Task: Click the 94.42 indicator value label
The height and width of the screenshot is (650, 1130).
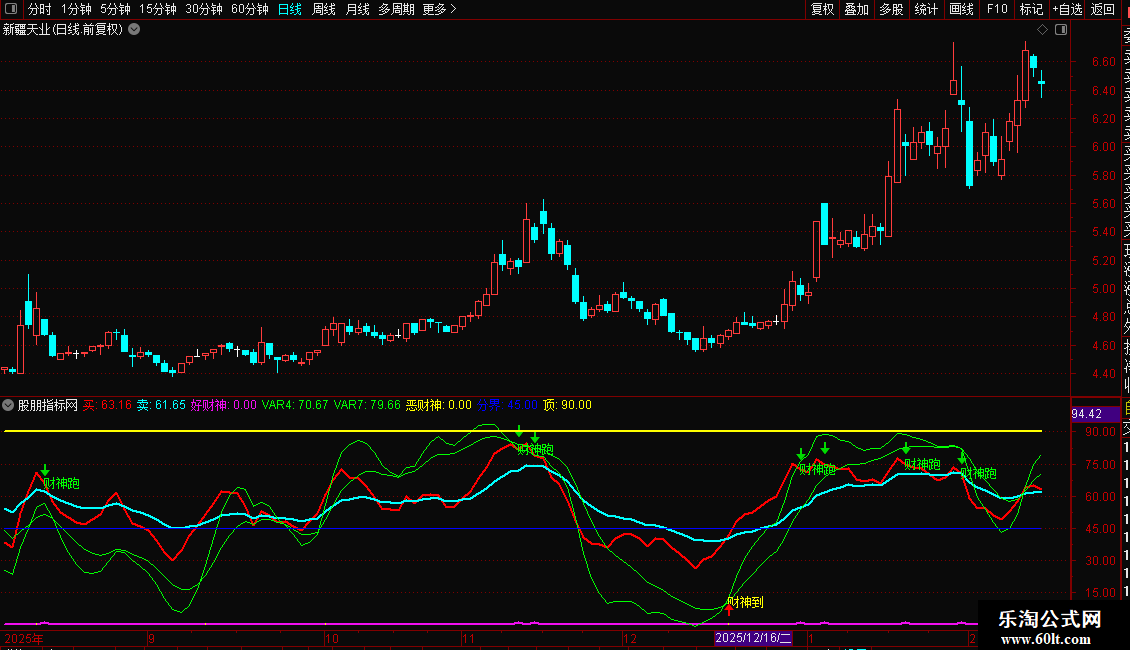Action: [1086, 414]
